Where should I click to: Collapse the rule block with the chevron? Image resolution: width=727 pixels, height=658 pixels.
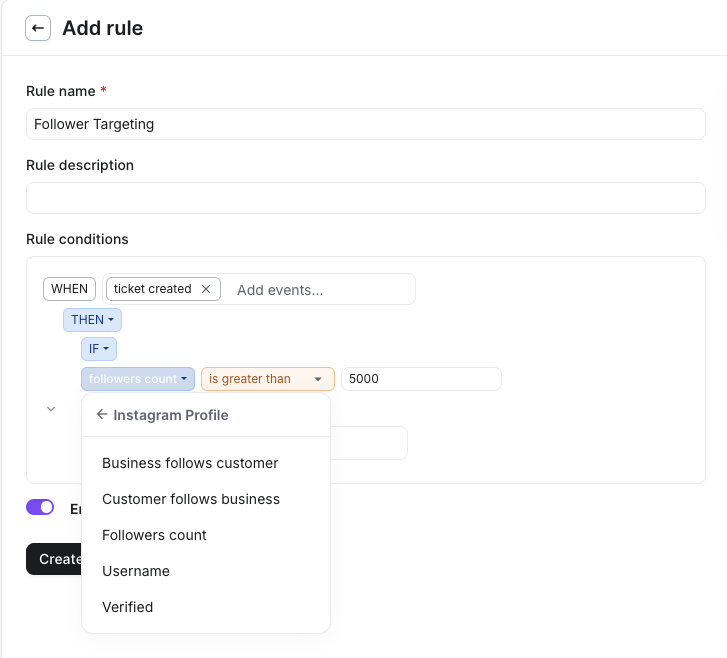tap(51, 409)
